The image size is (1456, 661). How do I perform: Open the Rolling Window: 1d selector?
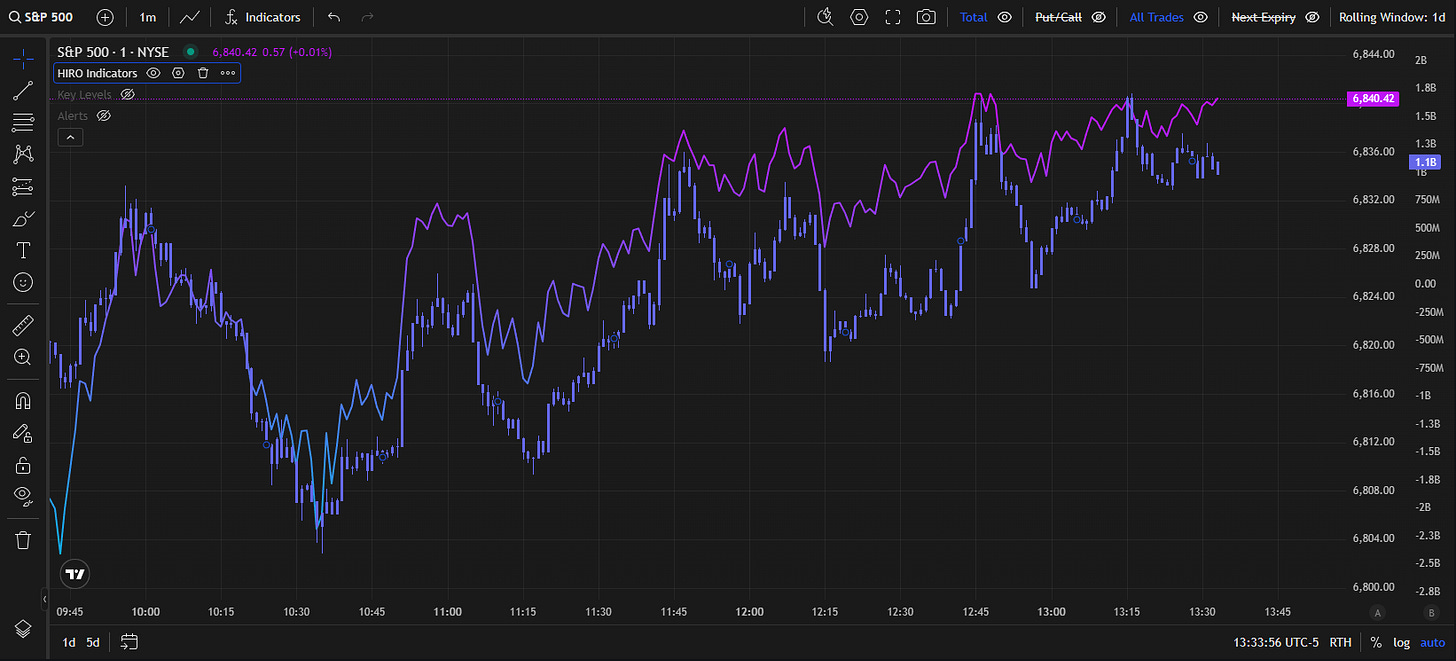[x=1394, y=17]
